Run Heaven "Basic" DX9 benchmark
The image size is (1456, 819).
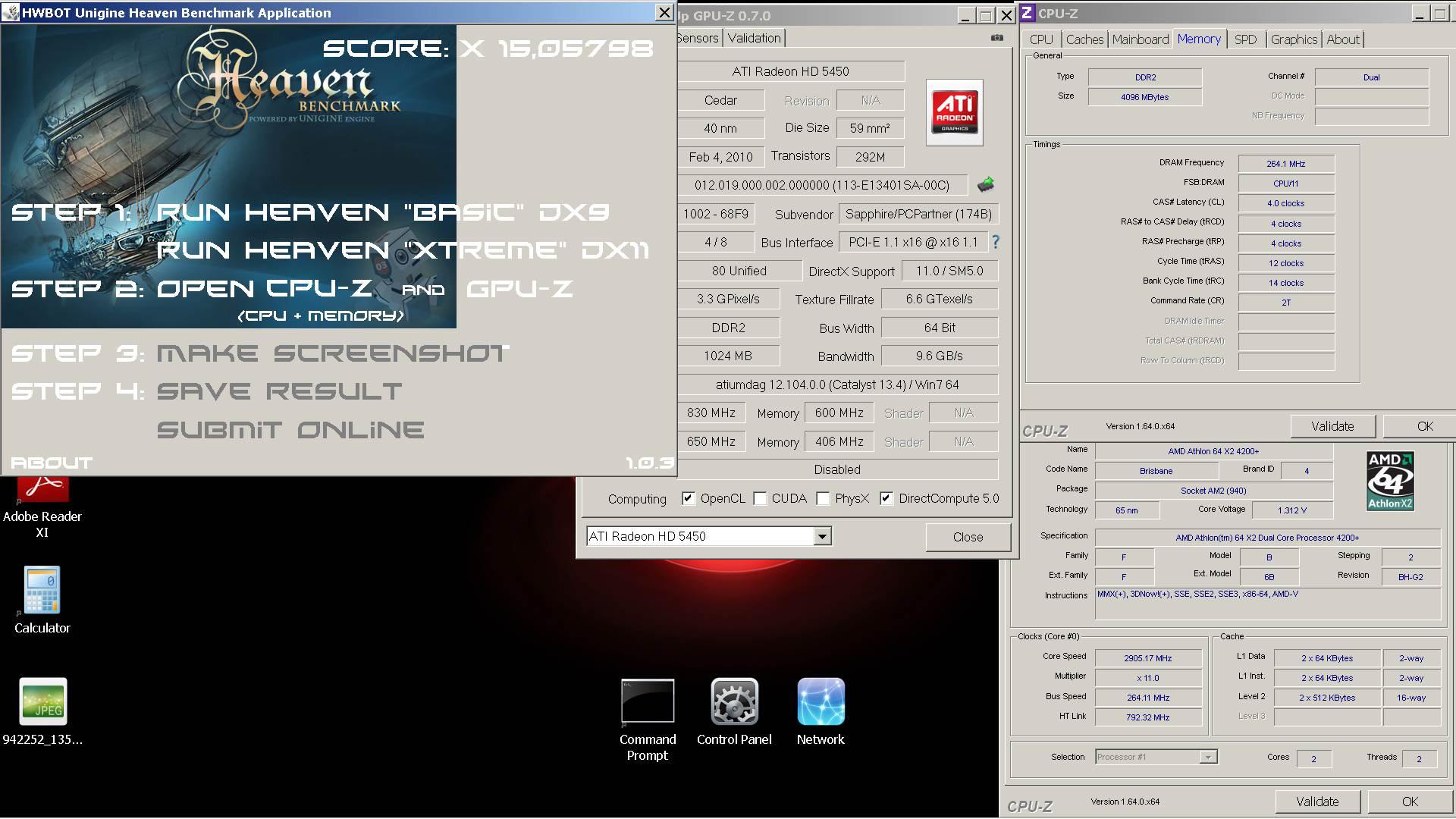point(383,212)
